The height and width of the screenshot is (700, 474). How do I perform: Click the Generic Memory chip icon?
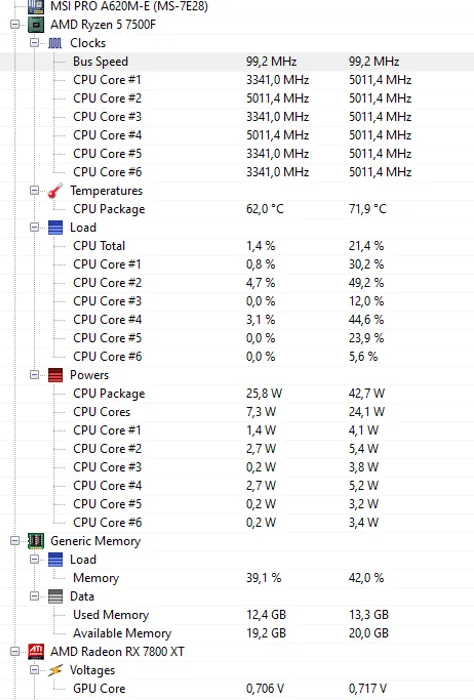(36, 541)
